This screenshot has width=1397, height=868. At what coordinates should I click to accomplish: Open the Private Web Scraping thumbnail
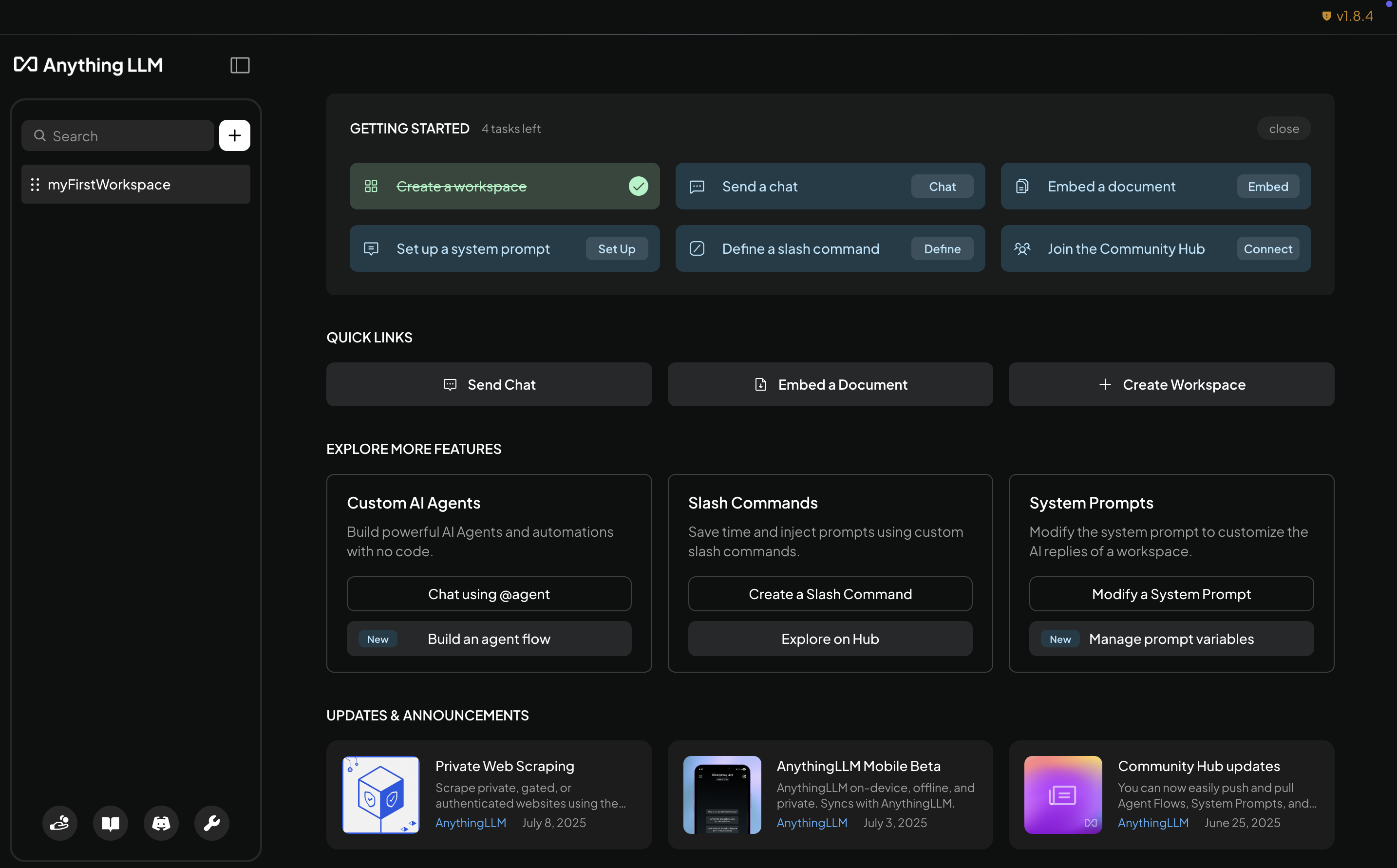(x=381, y=794)
